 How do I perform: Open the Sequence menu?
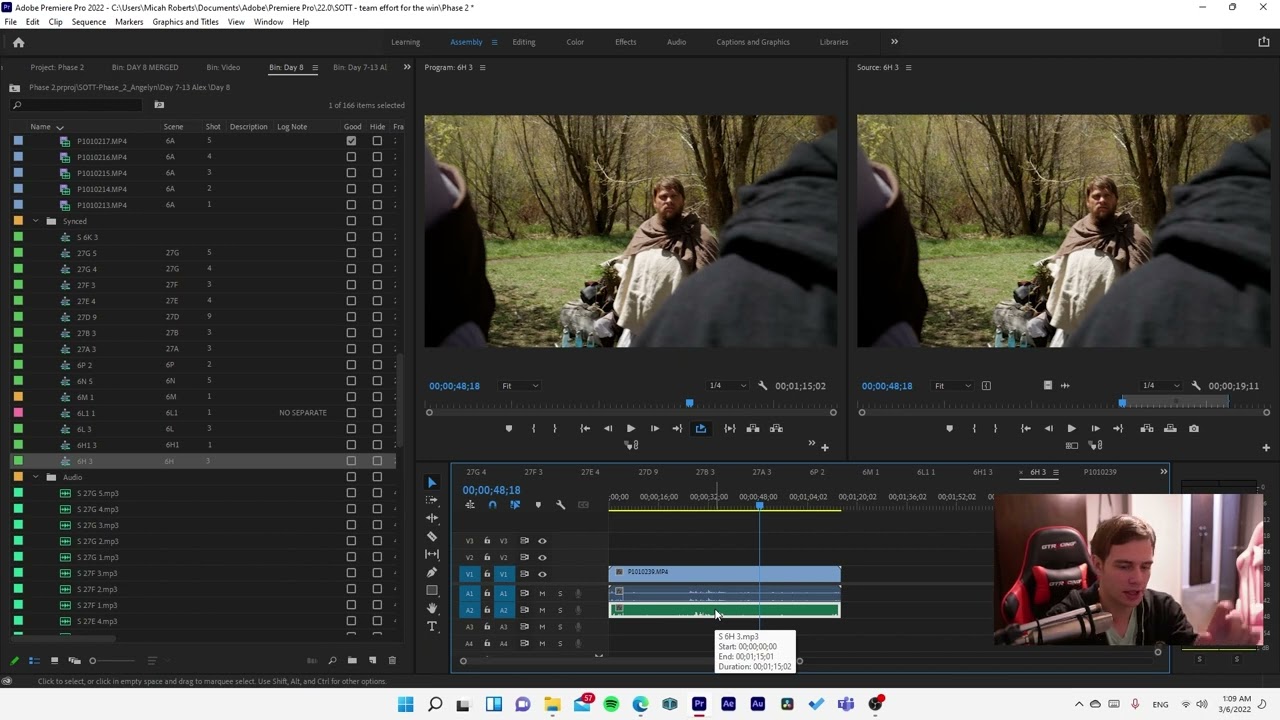pyautogui.click(x=88, y=22)
